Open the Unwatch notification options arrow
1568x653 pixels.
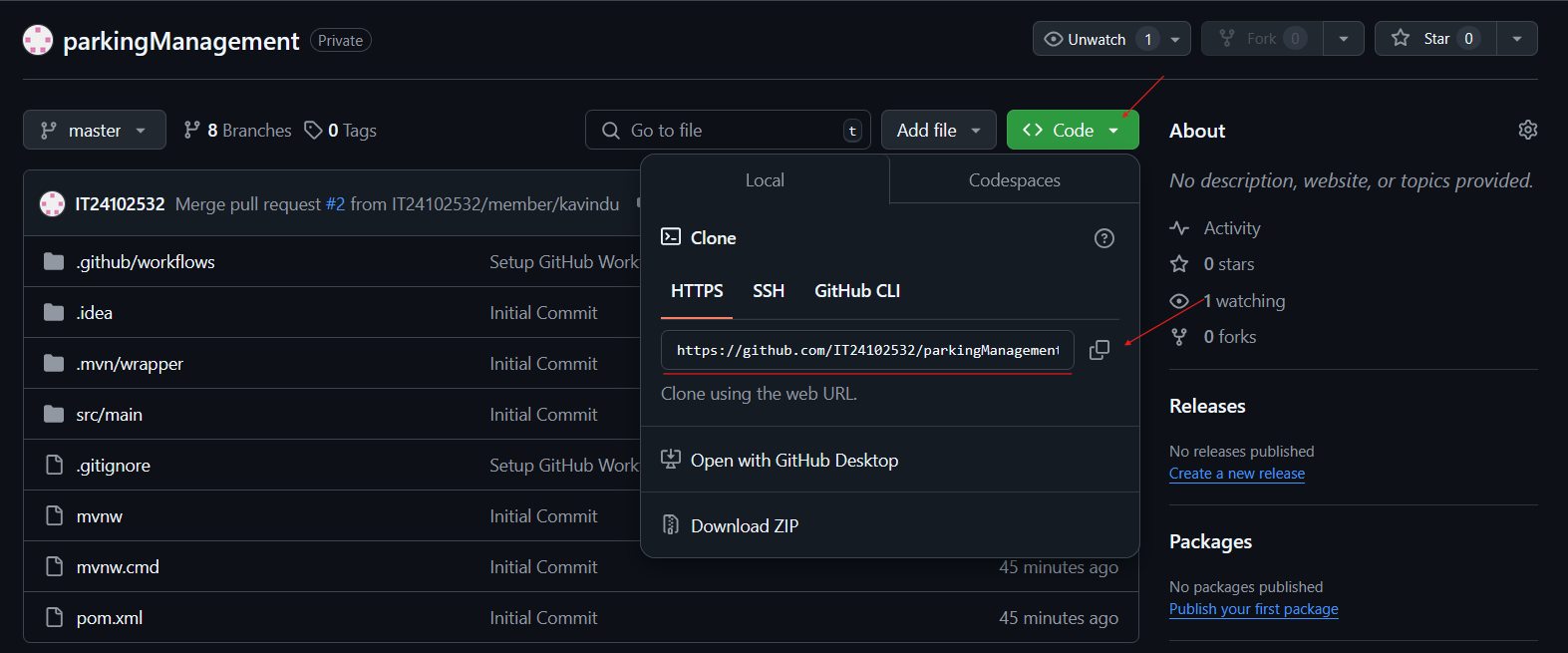click(x=1175, y=39)
